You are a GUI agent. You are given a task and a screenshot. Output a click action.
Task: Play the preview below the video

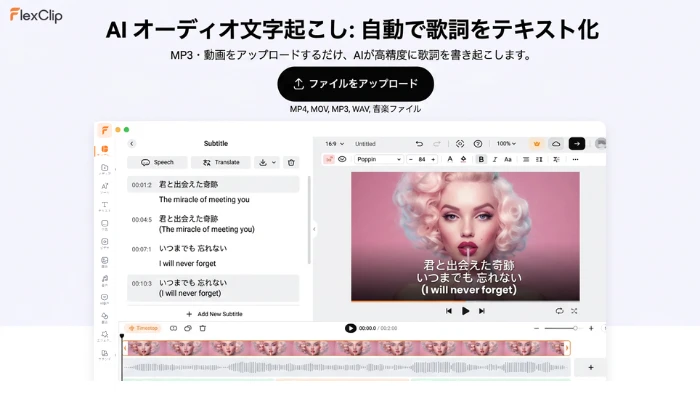465,311
